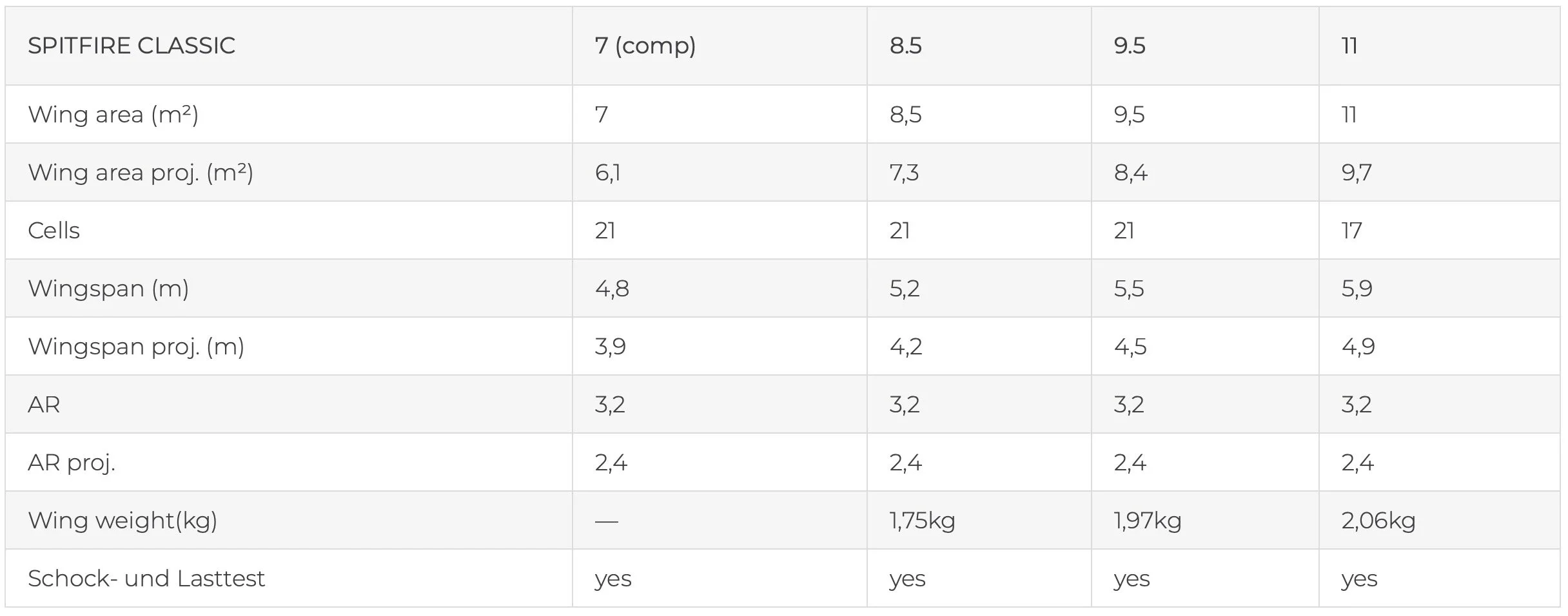This screenshot has width=1568, height=616.
Task: Click the Cells row label
Action: click(54, 231)
